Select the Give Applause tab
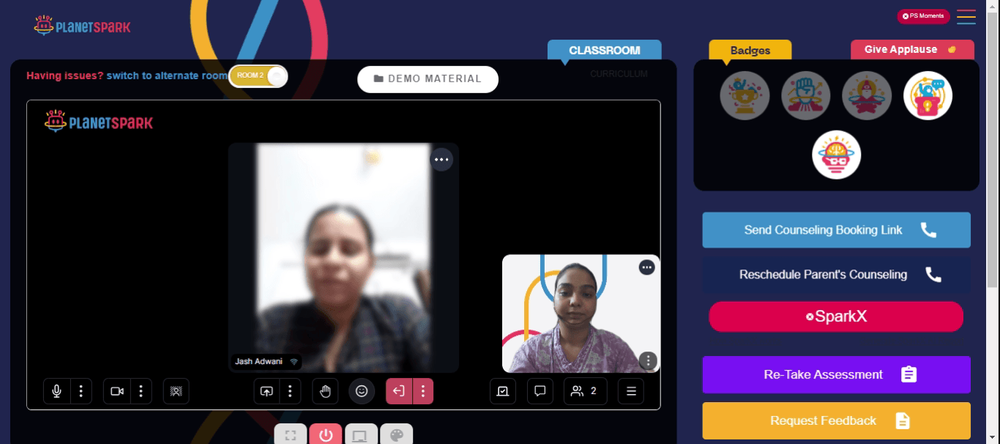Viewport: 1000px width, 444px height. pos(912,50)
